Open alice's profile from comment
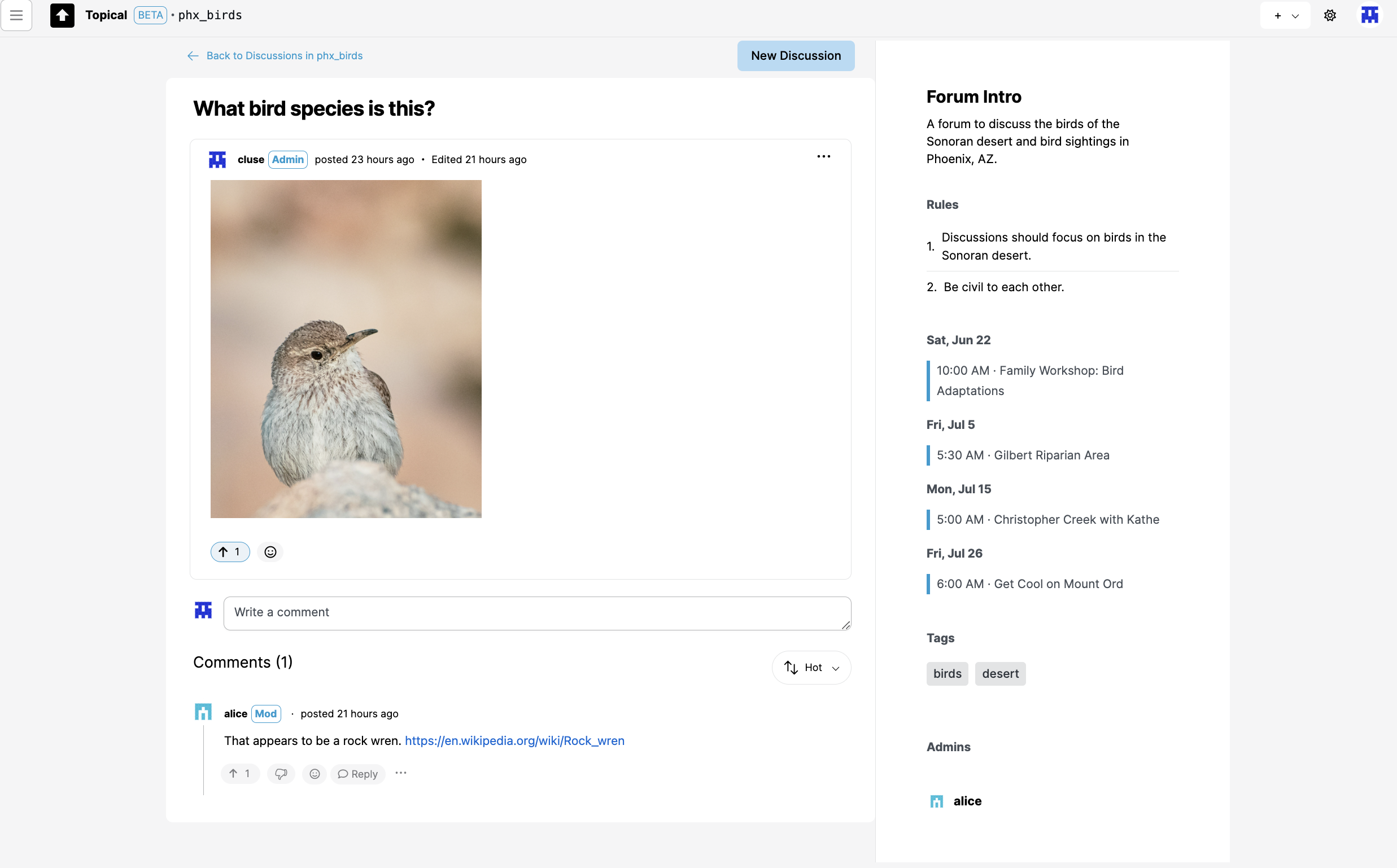This screenshot has height=868, width=1397. pos(235,713)
